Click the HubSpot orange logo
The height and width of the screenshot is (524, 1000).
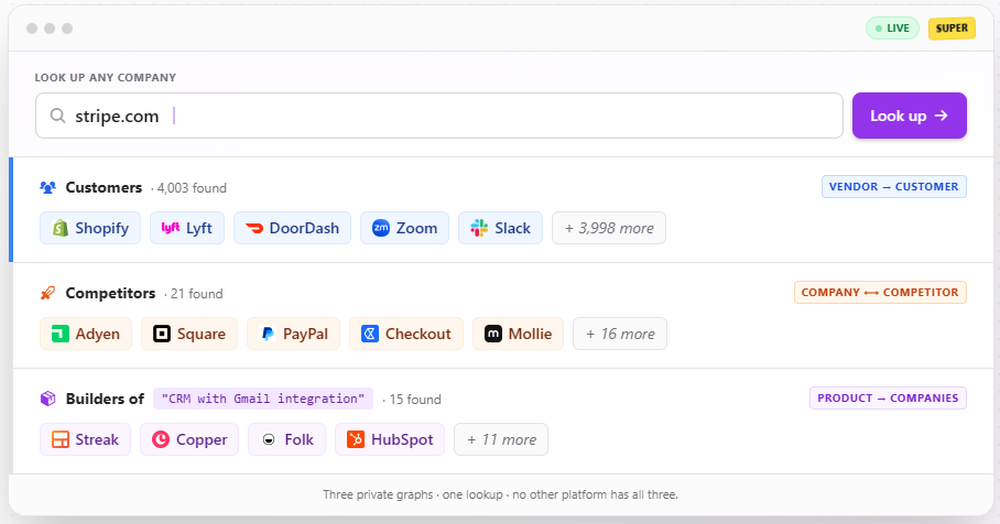point(355,440)
